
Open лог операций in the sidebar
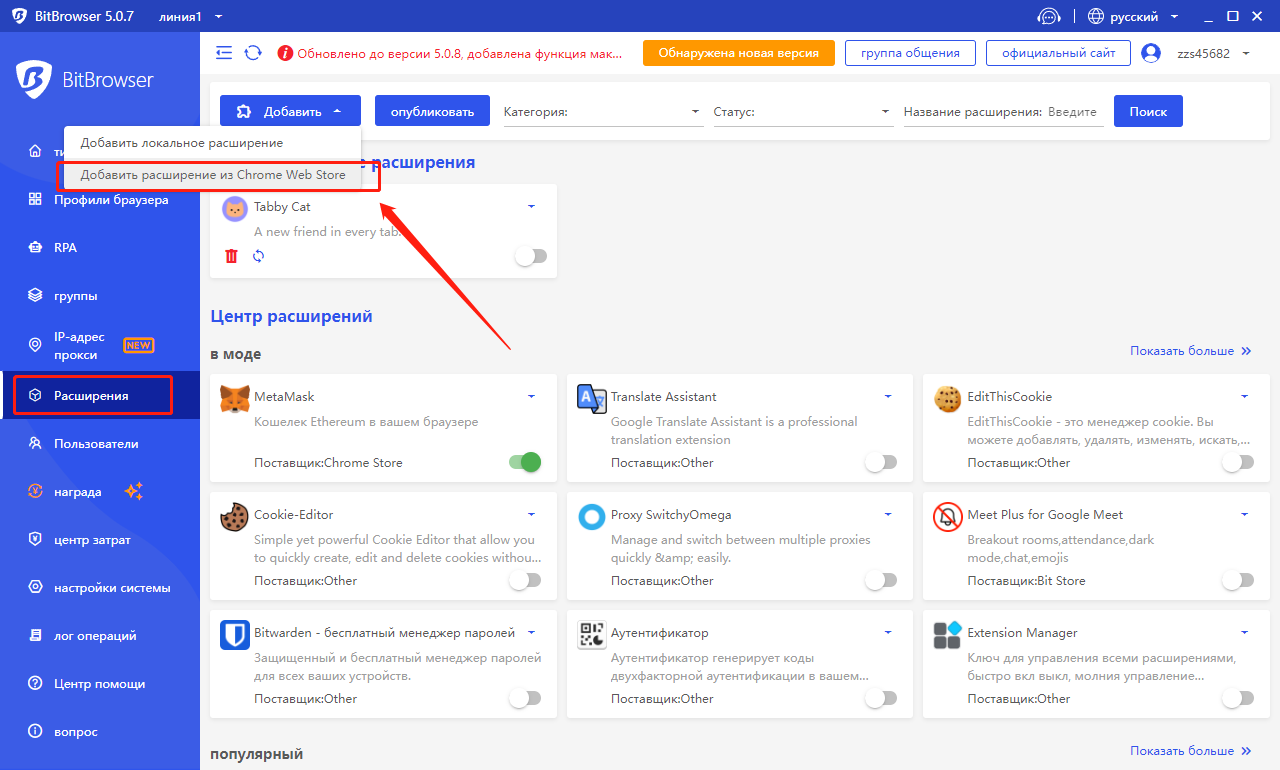100,636
